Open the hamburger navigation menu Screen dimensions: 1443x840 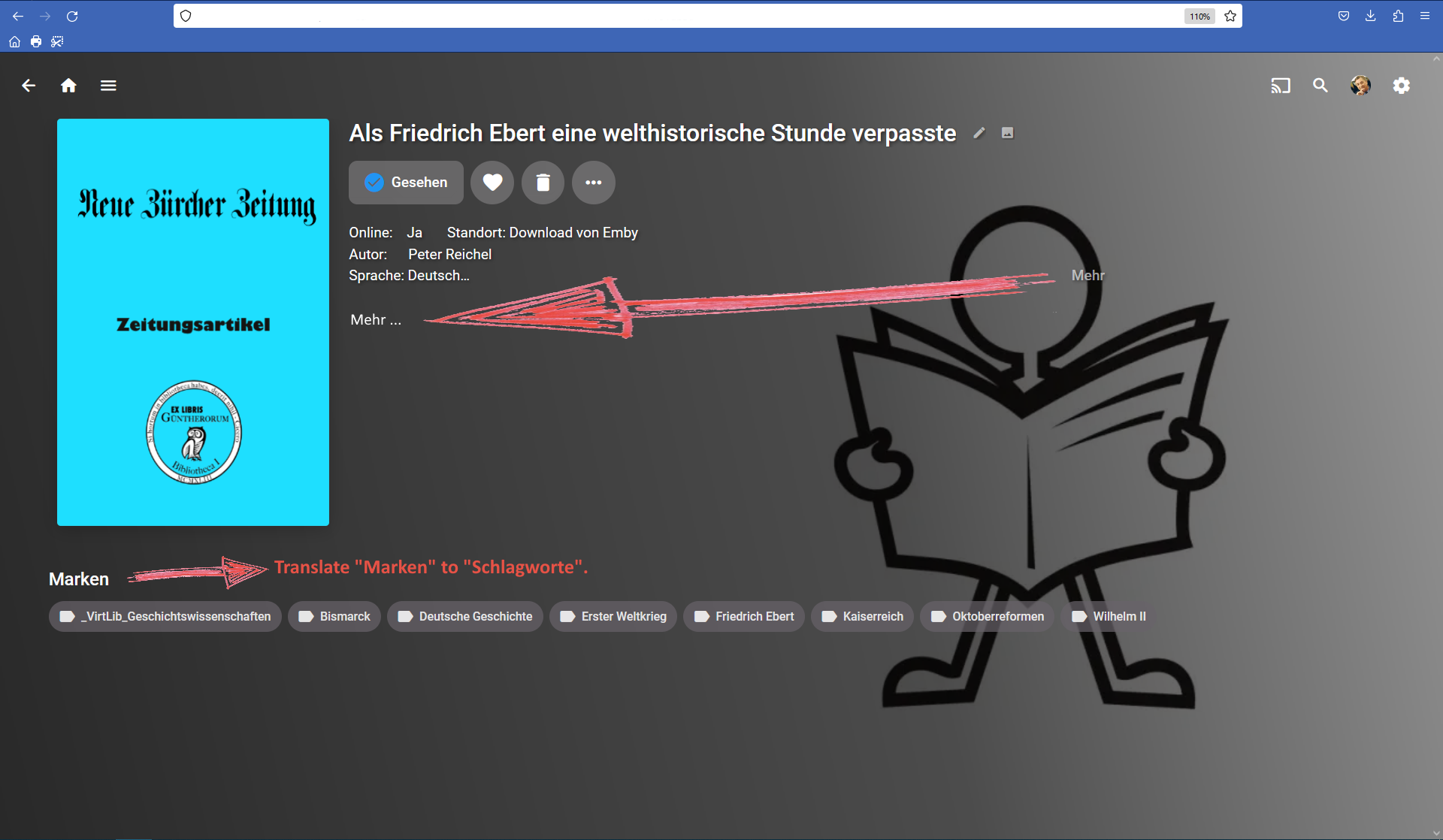(108, 86)
